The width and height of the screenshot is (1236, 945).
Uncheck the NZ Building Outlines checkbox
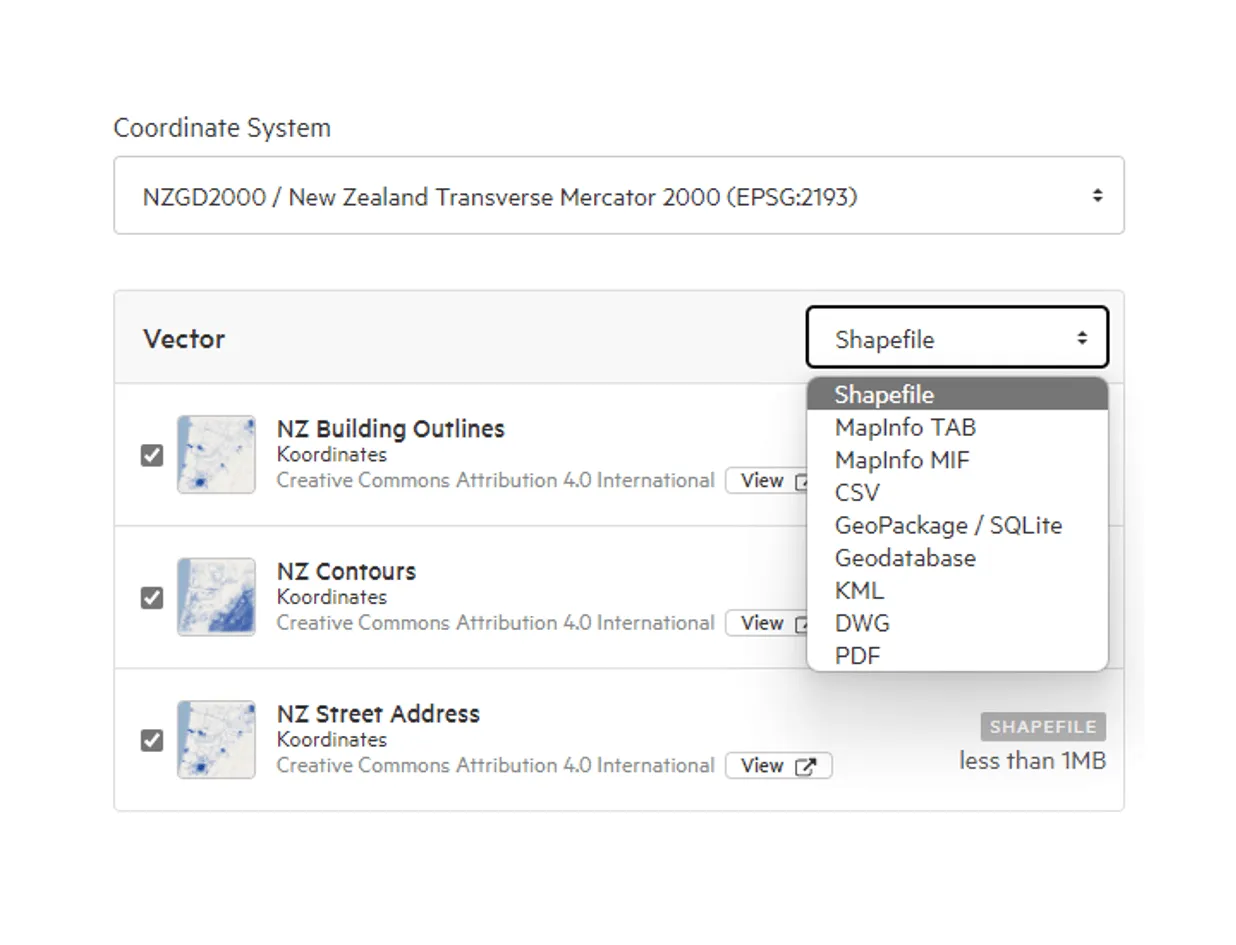tap(152, 455)
